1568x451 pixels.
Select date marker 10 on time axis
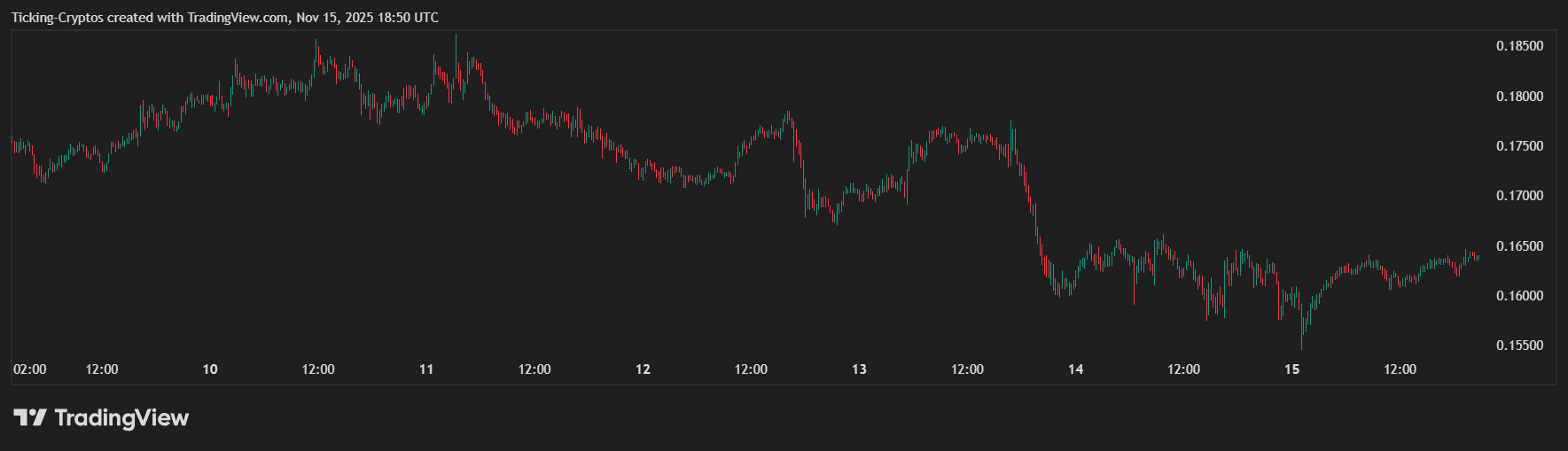[x=210, y=369]
